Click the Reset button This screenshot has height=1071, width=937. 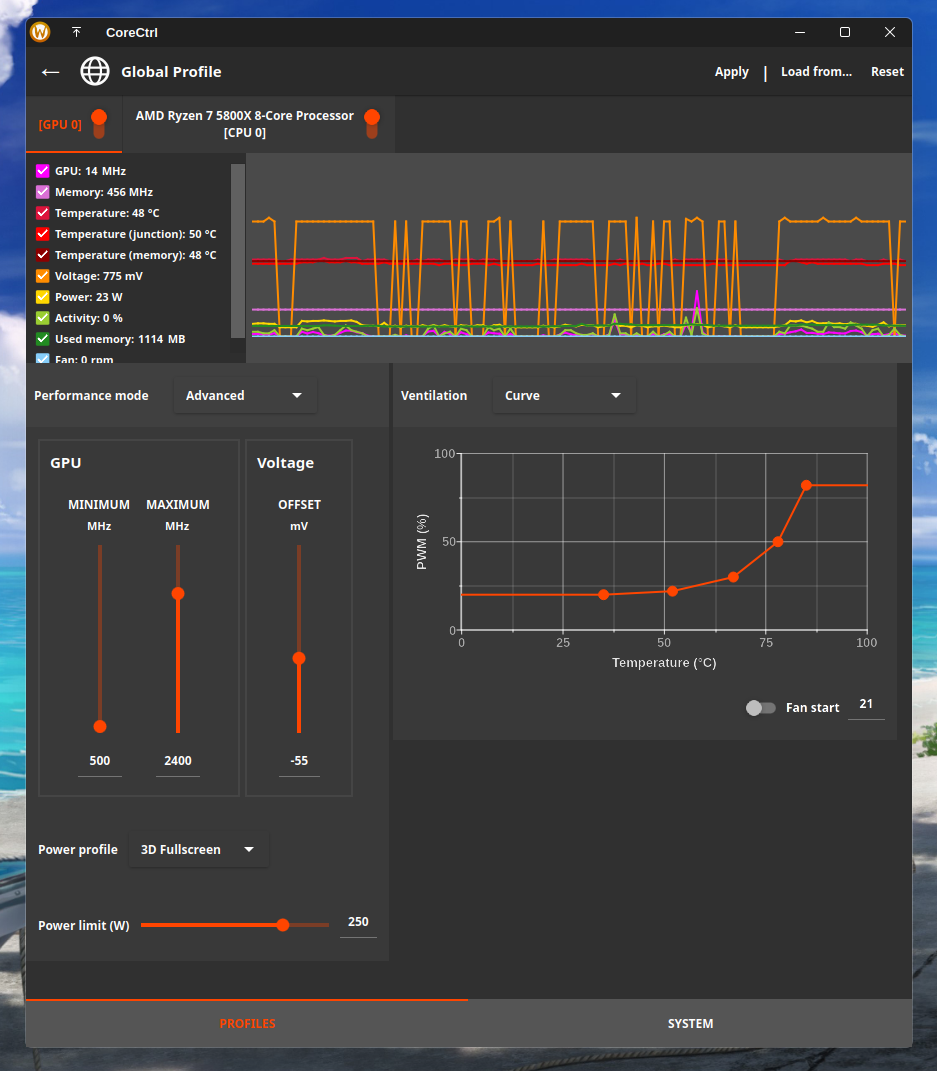887,72
